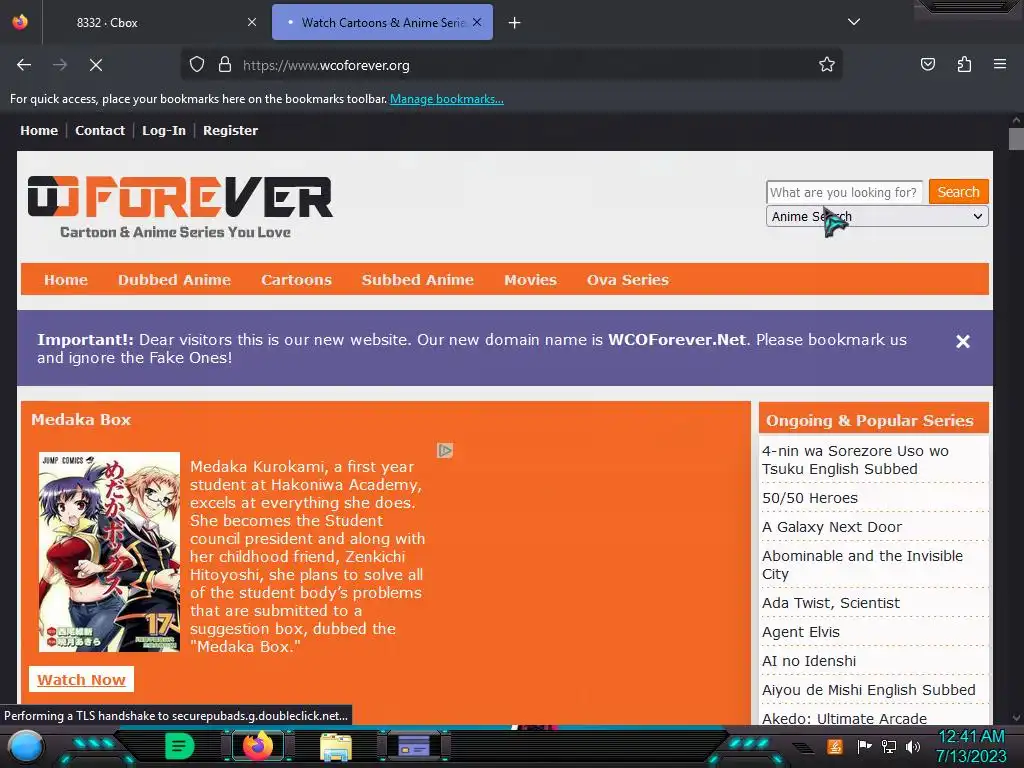
Task: Open the Save to Pocket icon
Action: 927,65
